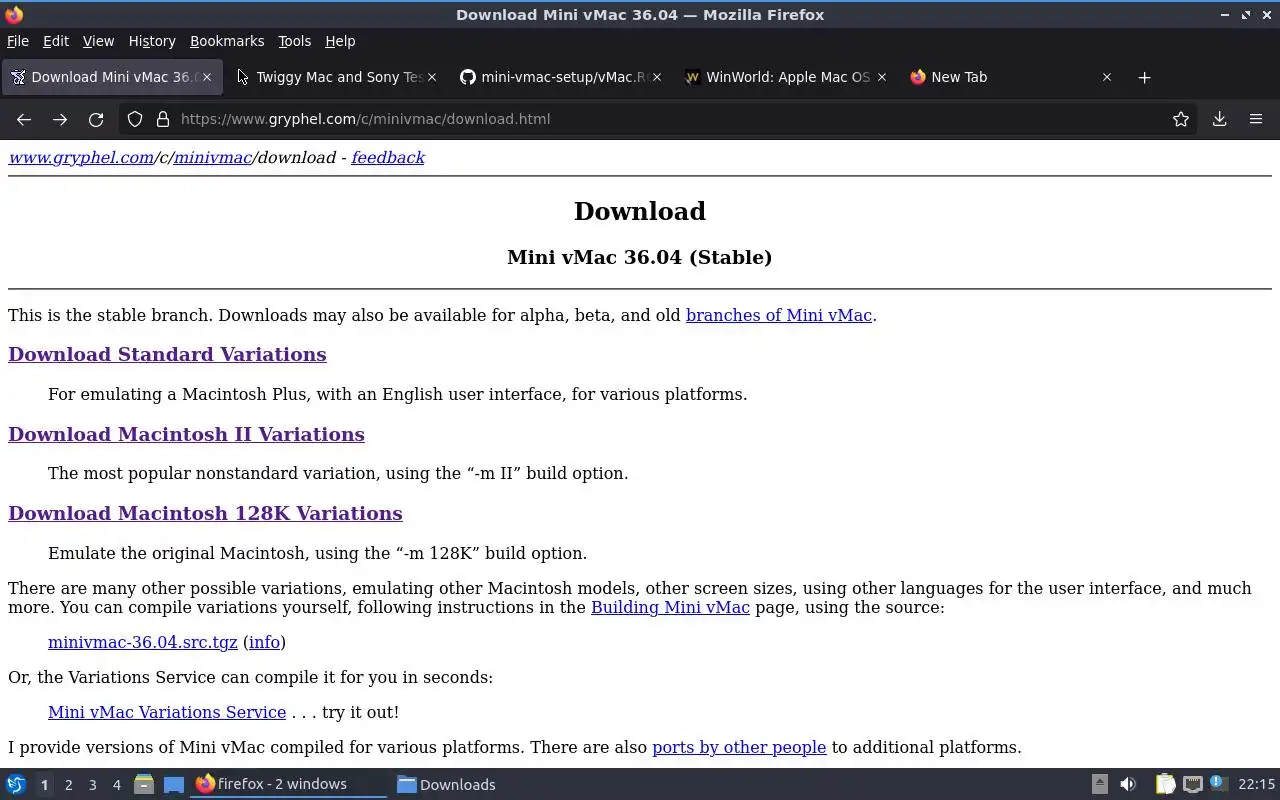
Task: Open Mini vMac Variations Service link
Action: pos(167,712)
